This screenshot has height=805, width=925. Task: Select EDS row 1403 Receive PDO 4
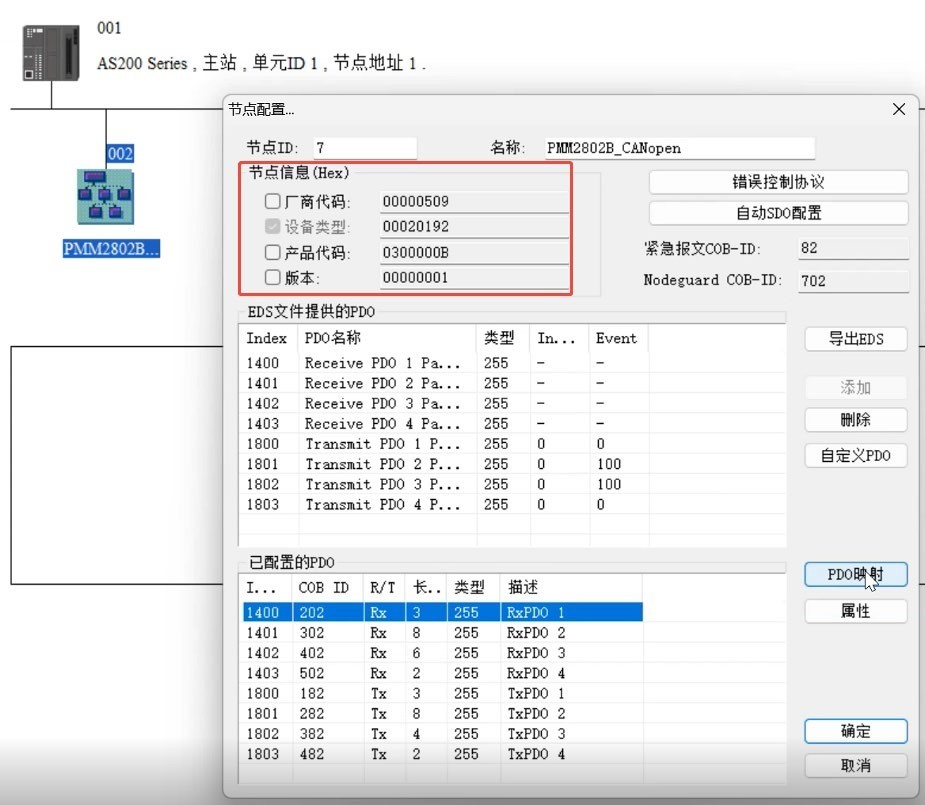pyautogui.click(x=512, y=423)
